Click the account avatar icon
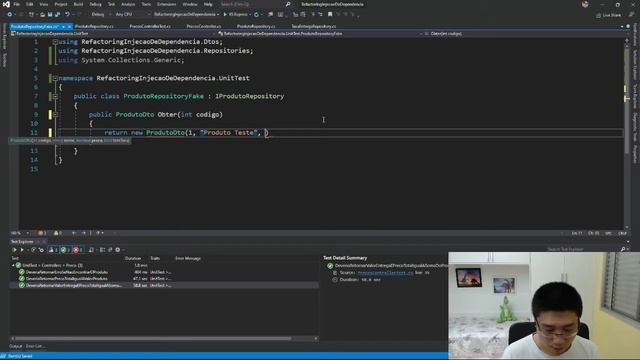The width and height of the screenshot is (640, 360). pos(585,4)
